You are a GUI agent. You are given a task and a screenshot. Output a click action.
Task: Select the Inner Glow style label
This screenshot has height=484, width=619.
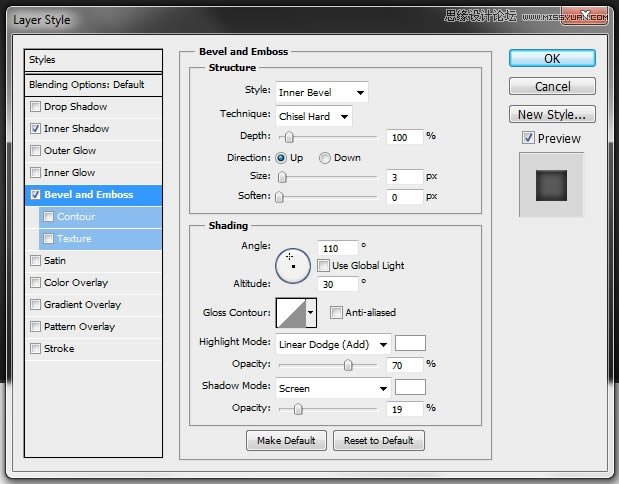[69, 173]
